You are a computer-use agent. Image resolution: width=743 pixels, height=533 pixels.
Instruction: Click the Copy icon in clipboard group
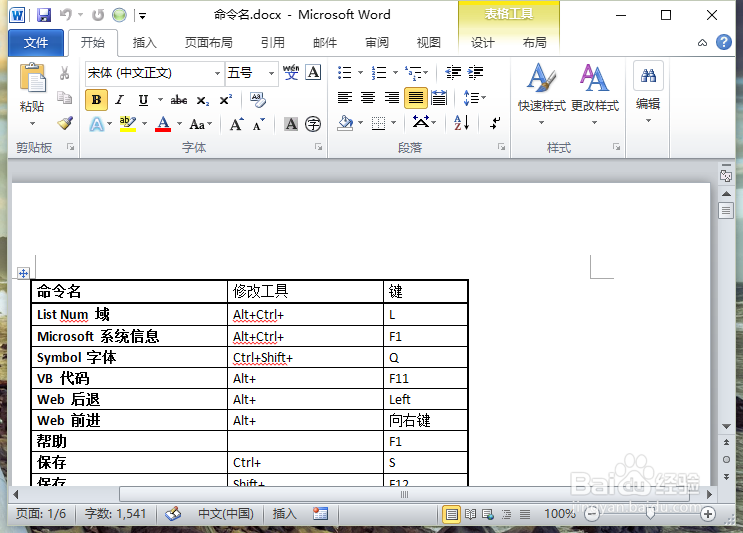pyautogui.click(x=64, y=98)
